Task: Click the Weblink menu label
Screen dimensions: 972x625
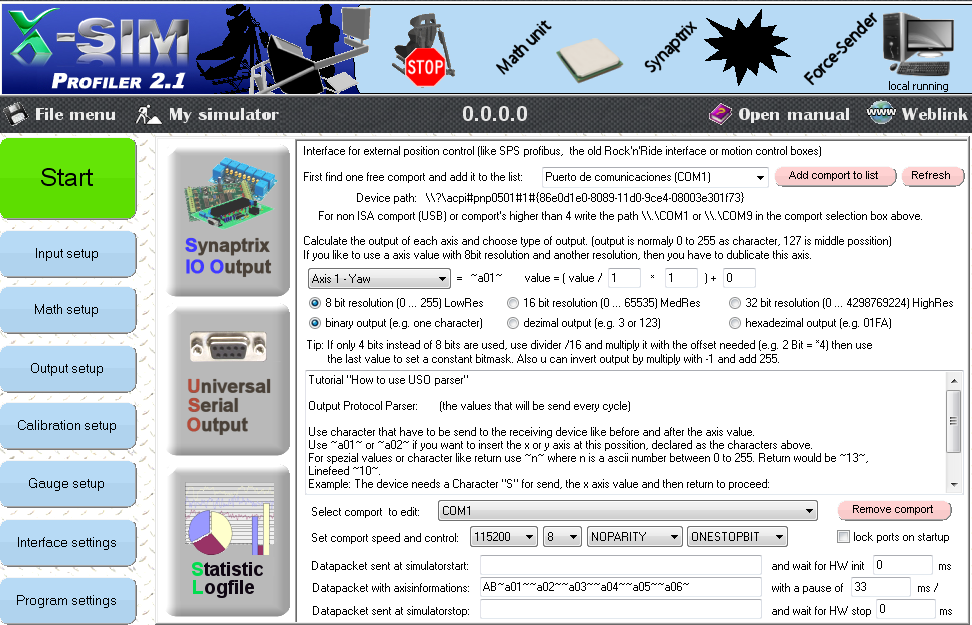Action: click(x=934, y=115)
